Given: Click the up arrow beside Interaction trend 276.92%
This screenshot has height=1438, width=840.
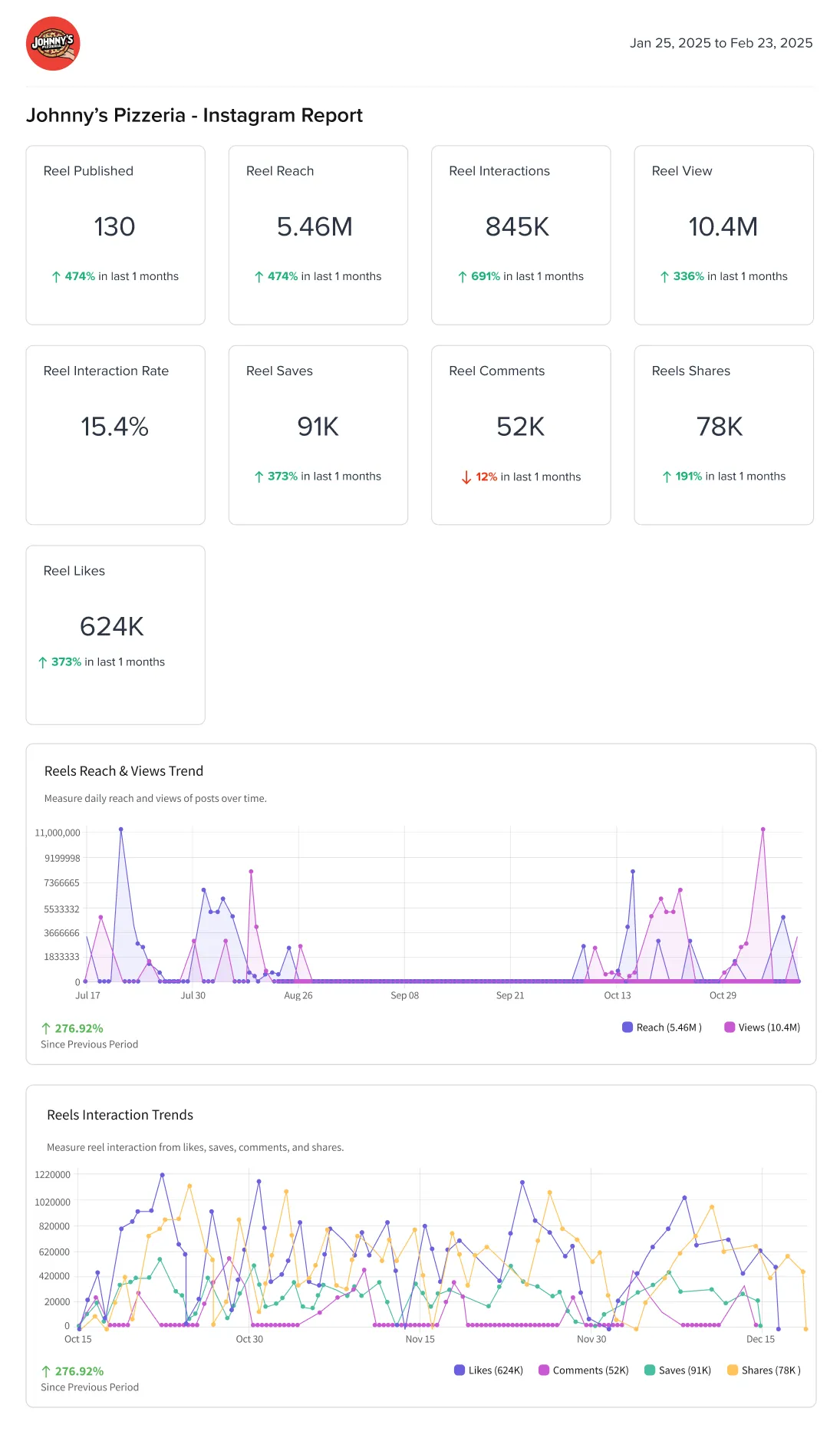Looking at the screenshot, I should point(46,1371).
